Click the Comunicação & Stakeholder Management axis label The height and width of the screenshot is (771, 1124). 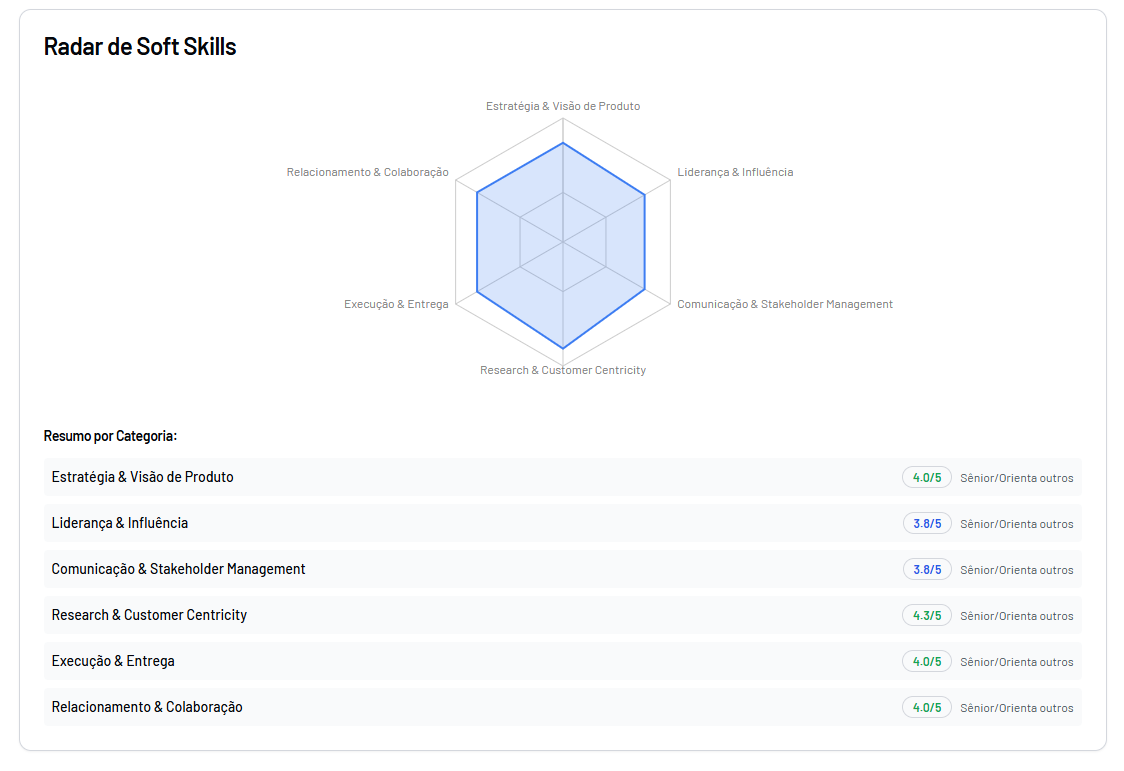pyautogui.click(x=785, y=304)
